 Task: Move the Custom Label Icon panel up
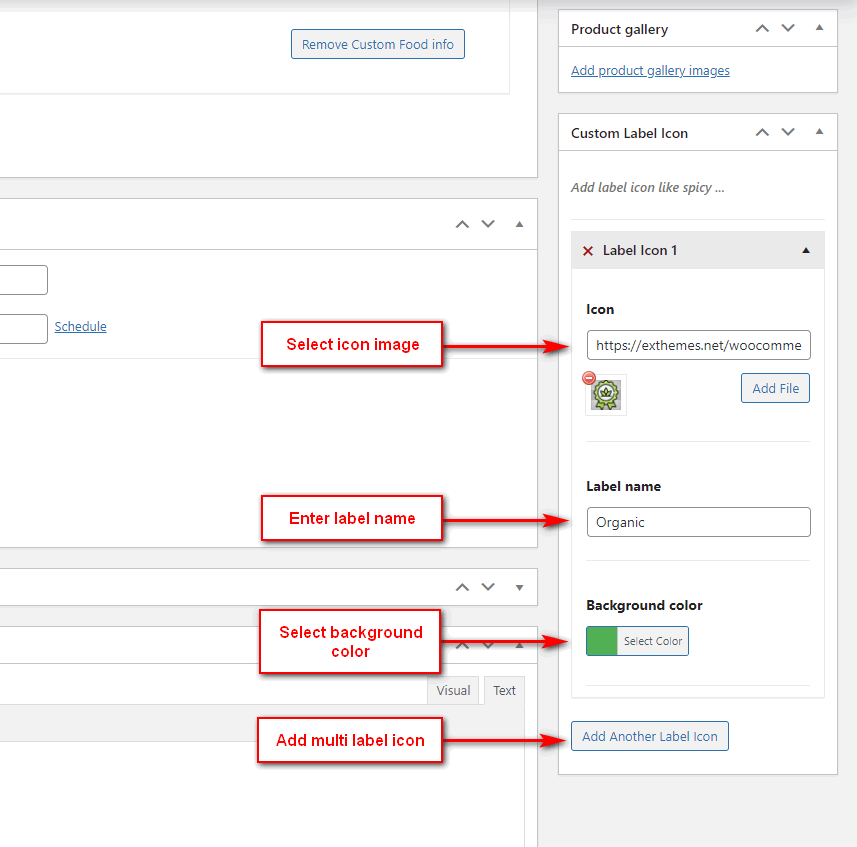762,133
